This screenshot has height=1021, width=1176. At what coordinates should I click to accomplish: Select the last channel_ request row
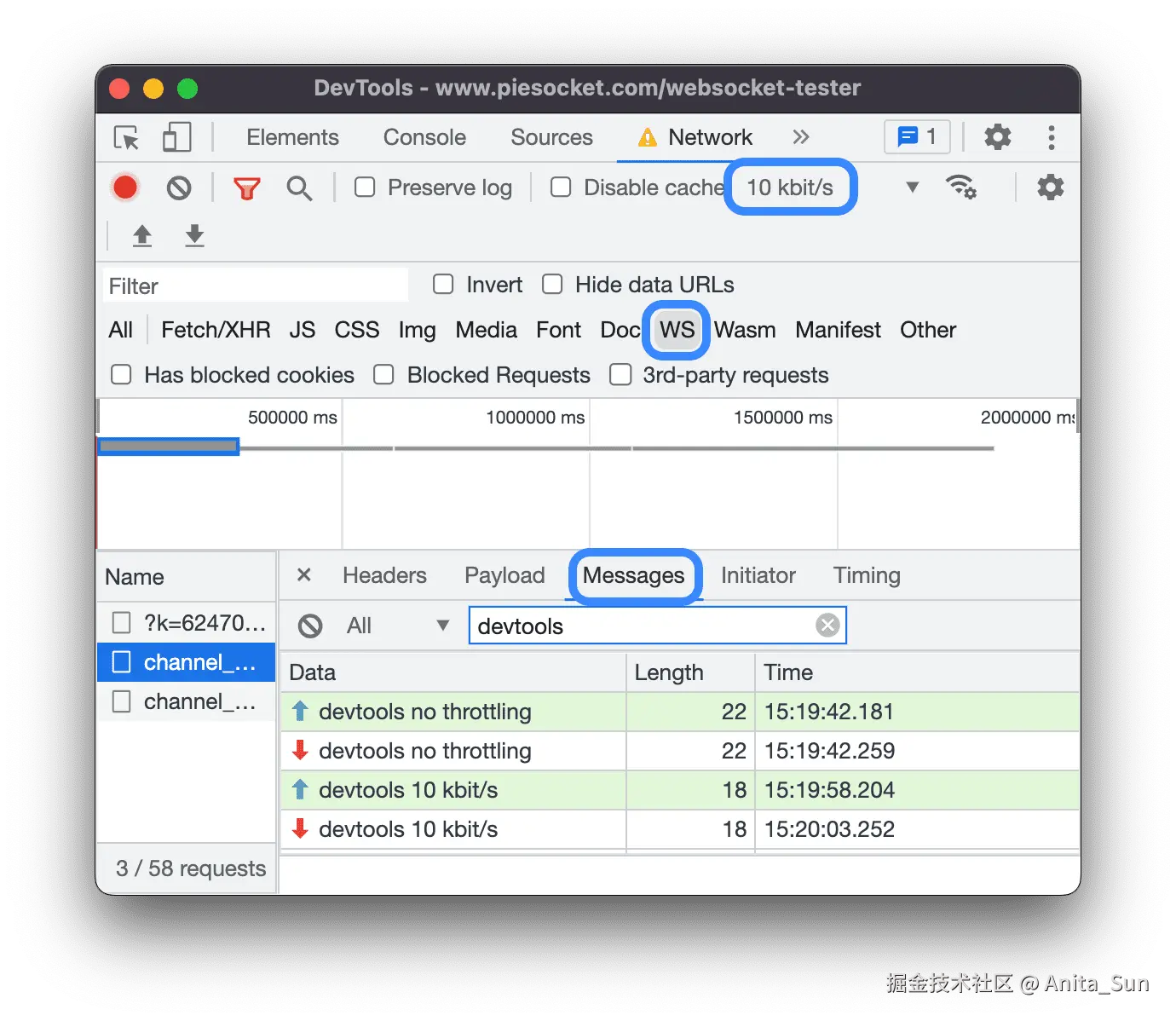(x=187, y=701)
